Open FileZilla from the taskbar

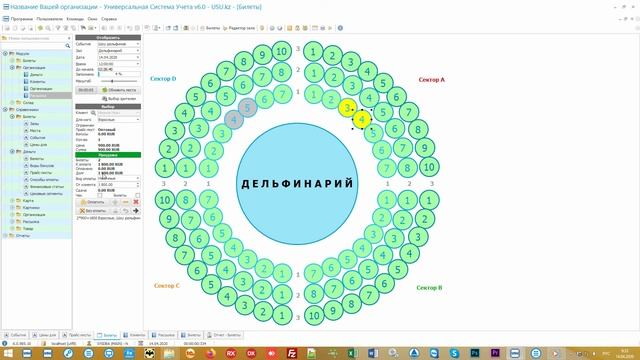[292, 353]
